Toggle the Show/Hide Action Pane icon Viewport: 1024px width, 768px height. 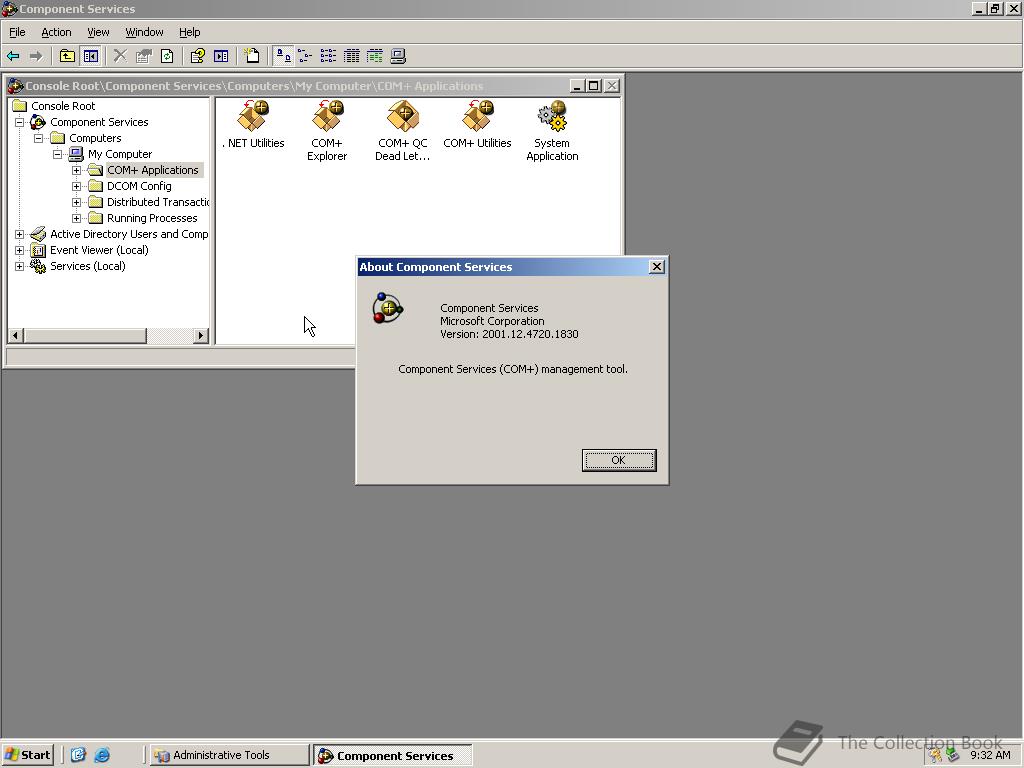tap(221, 56)
